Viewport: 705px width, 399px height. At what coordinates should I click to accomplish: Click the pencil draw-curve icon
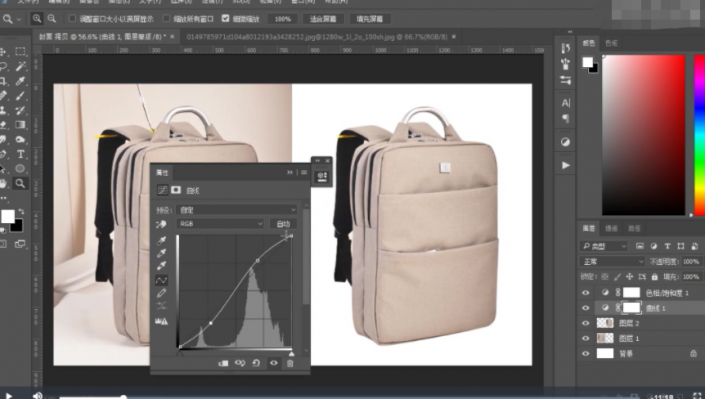161,293
